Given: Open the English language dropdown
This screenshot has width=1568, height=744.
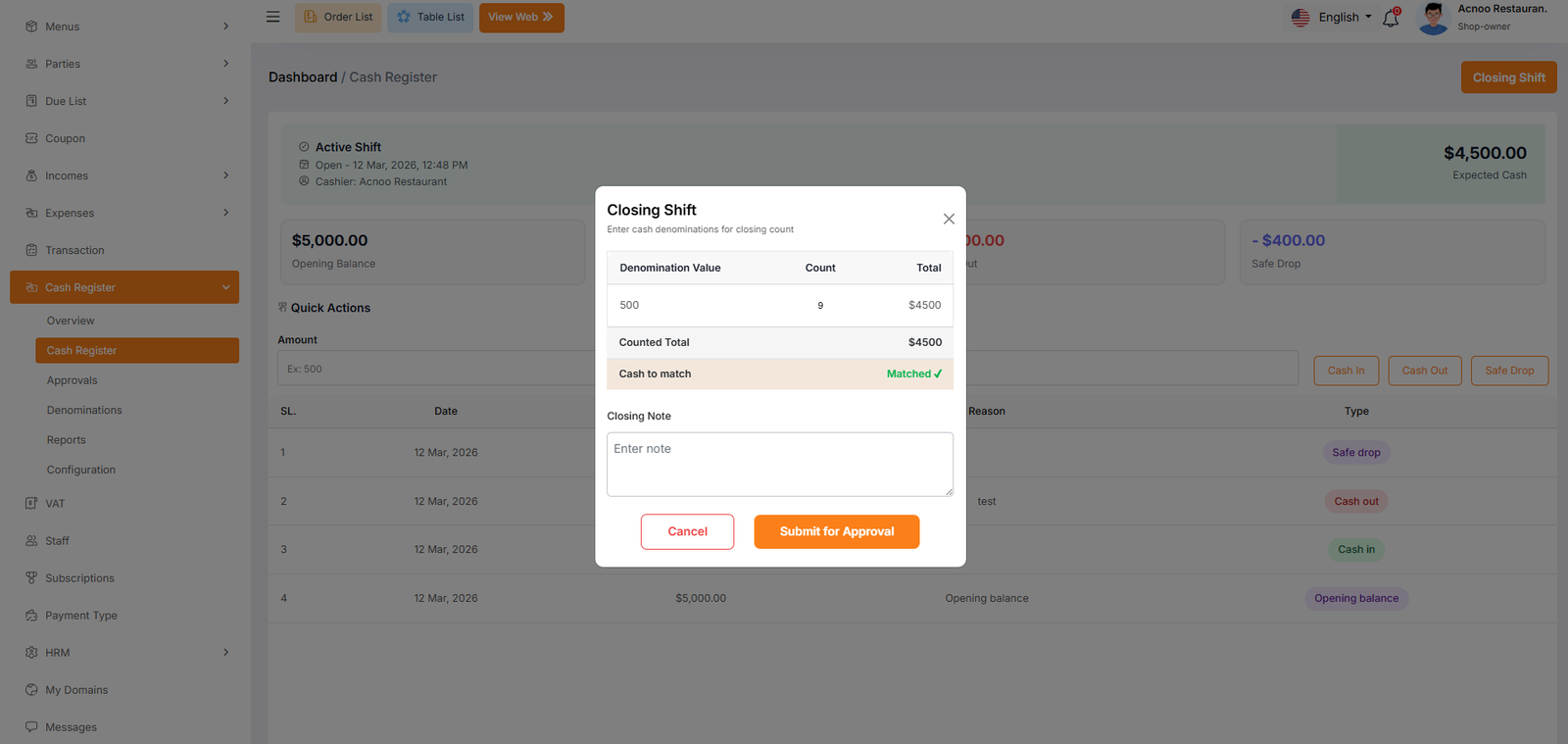Looking at the screenshot, I should (x=1332, y=18).
